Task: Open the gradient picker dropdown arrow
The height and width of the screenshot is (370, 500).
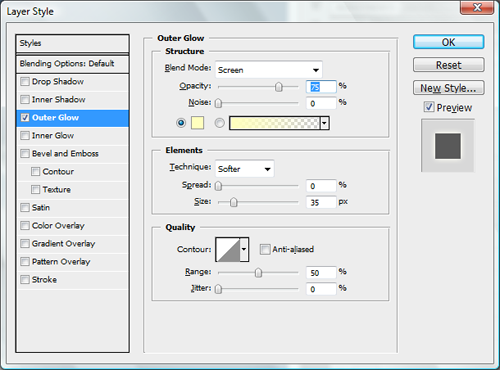Action: (325, 123)
